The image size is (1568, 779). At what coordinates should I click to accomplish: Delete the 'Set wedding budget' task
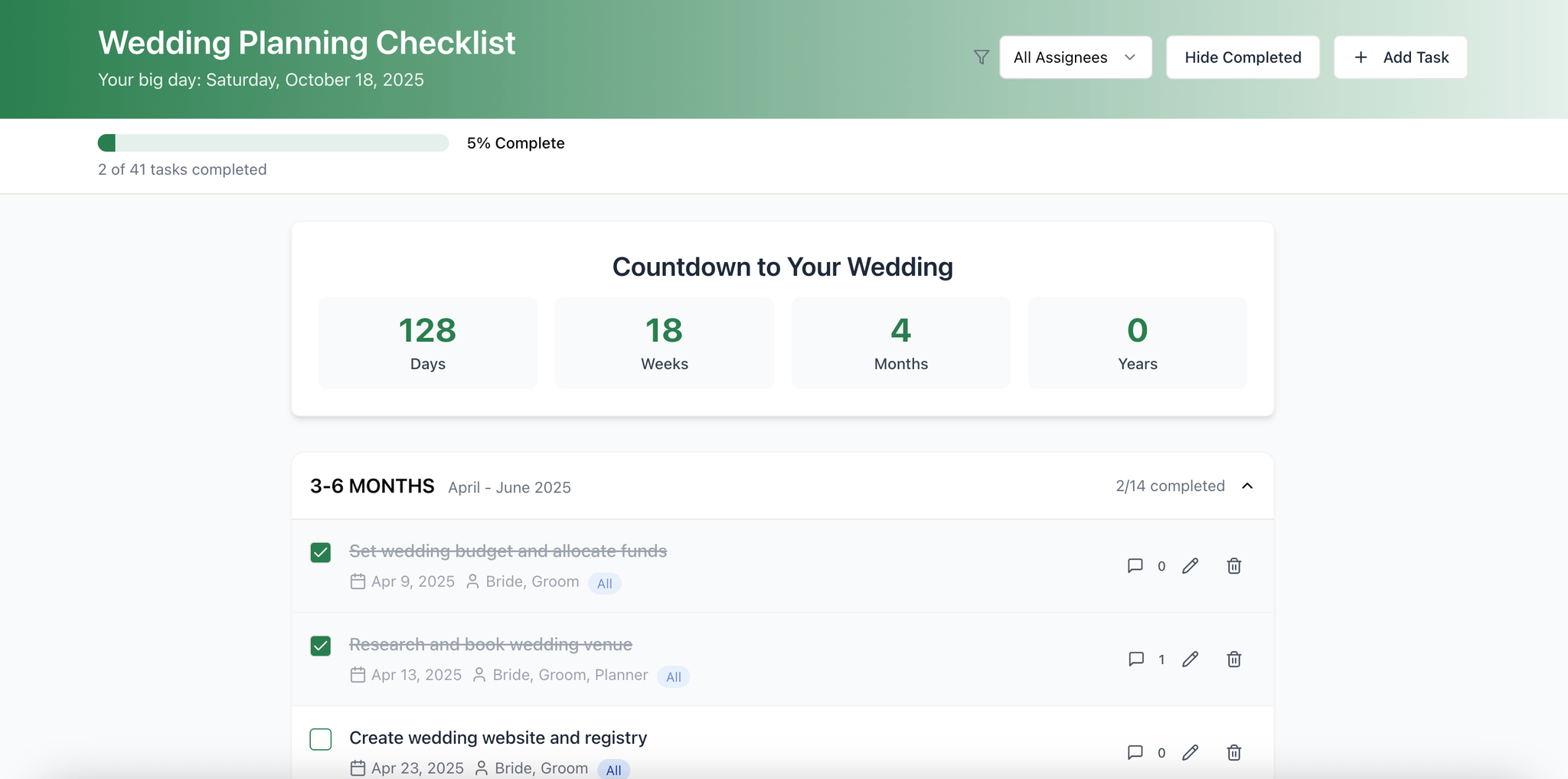[1233, 565]
